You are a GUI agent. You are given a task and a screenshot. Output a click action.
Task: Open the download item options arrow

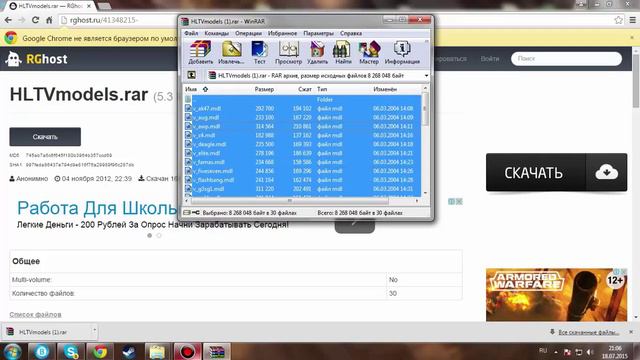(x=94, y=330)
